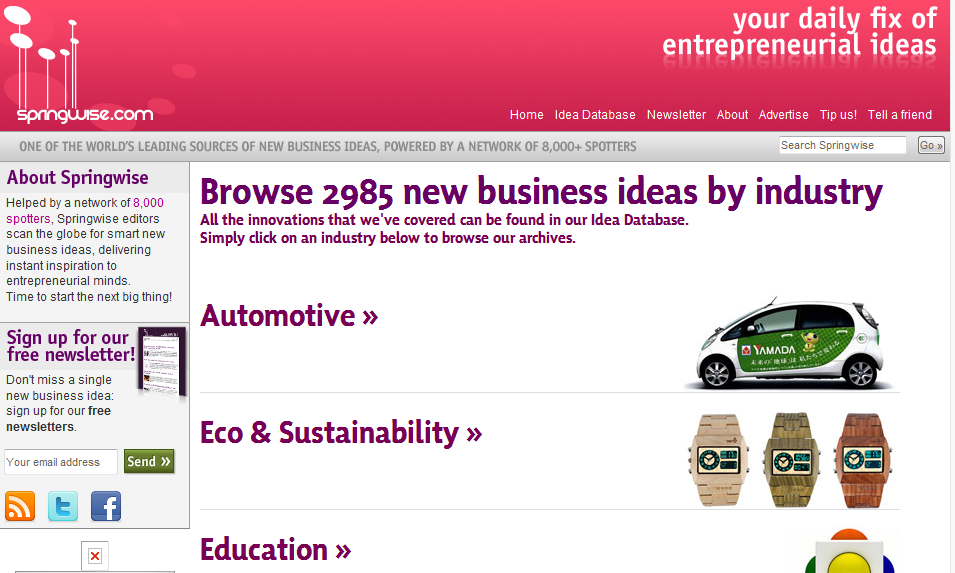The width and height of the screenshot is (955, 573).
Task: Open Idea Database in navigation
Action: [x=594, y=114]
